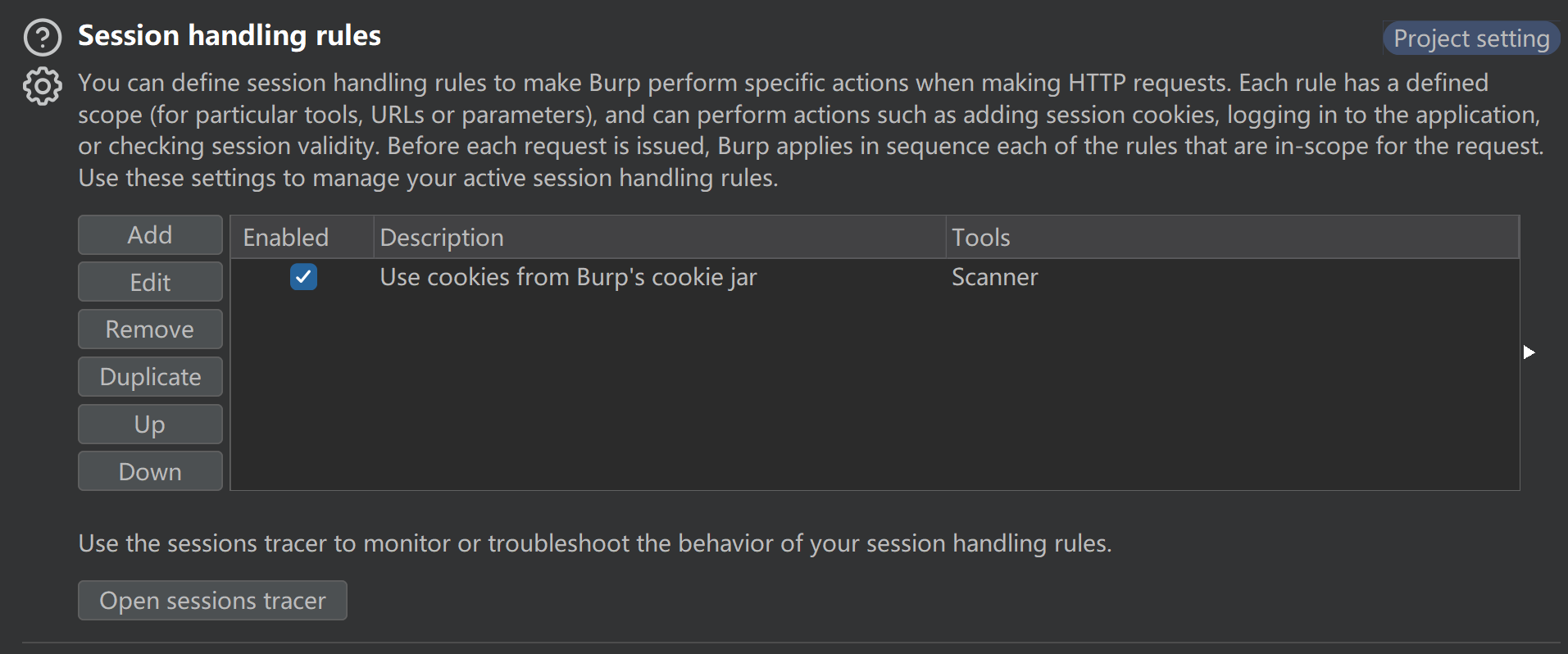This screenshot has width=1568, height=654.
Task: Duplicate the selected rule
Action: 150,377
